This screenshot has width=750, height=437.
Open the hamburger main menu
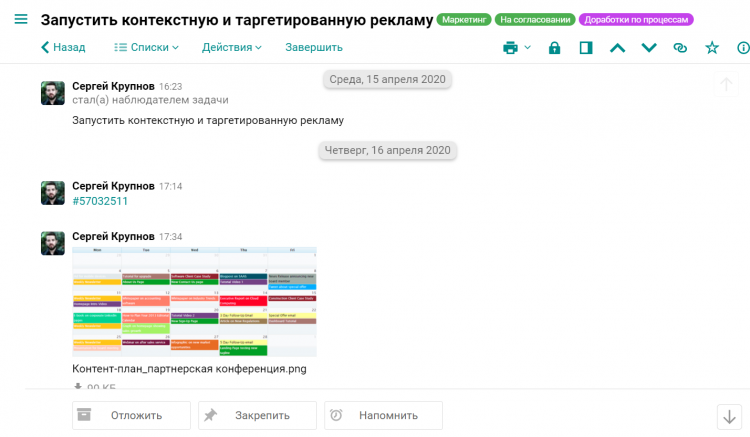click(x=20, y=20)
